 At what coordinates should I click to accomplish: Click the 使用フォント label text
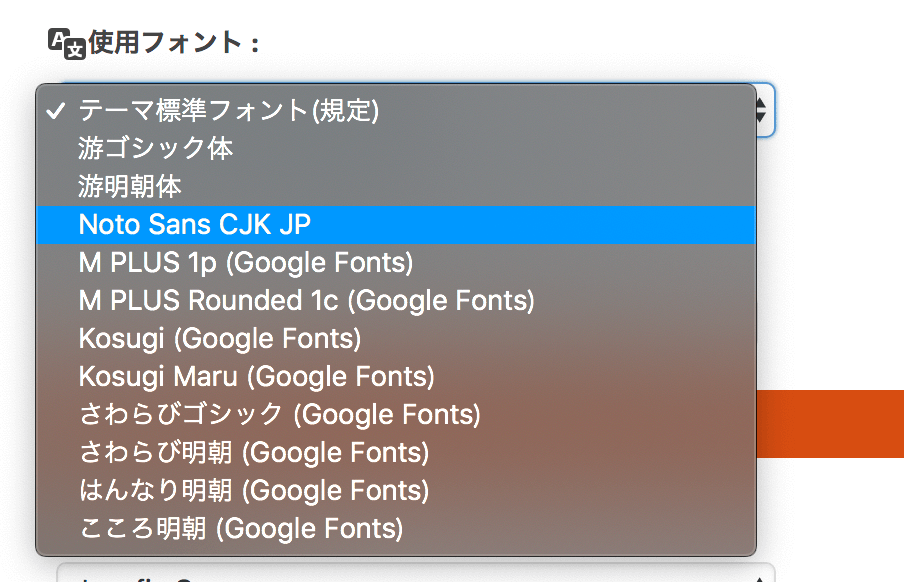[173, 43]
